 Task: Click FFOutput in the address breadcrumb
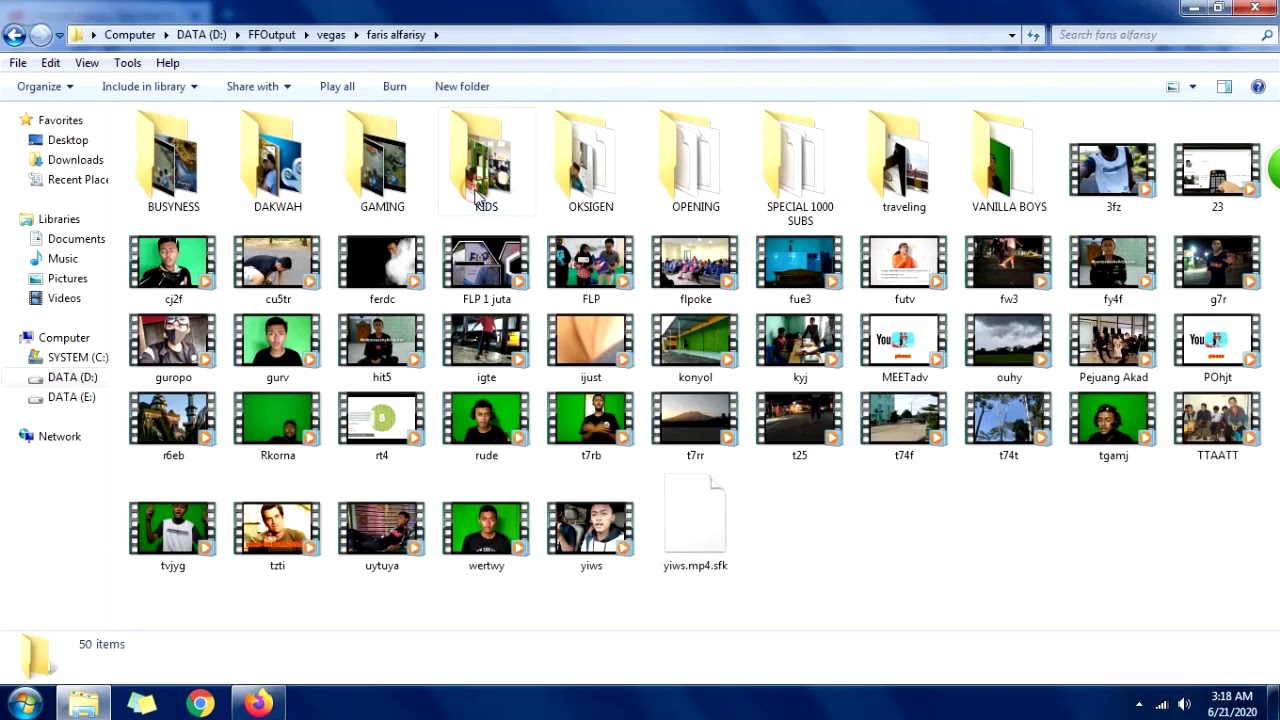pyautogui.click(x=272, y=35)
